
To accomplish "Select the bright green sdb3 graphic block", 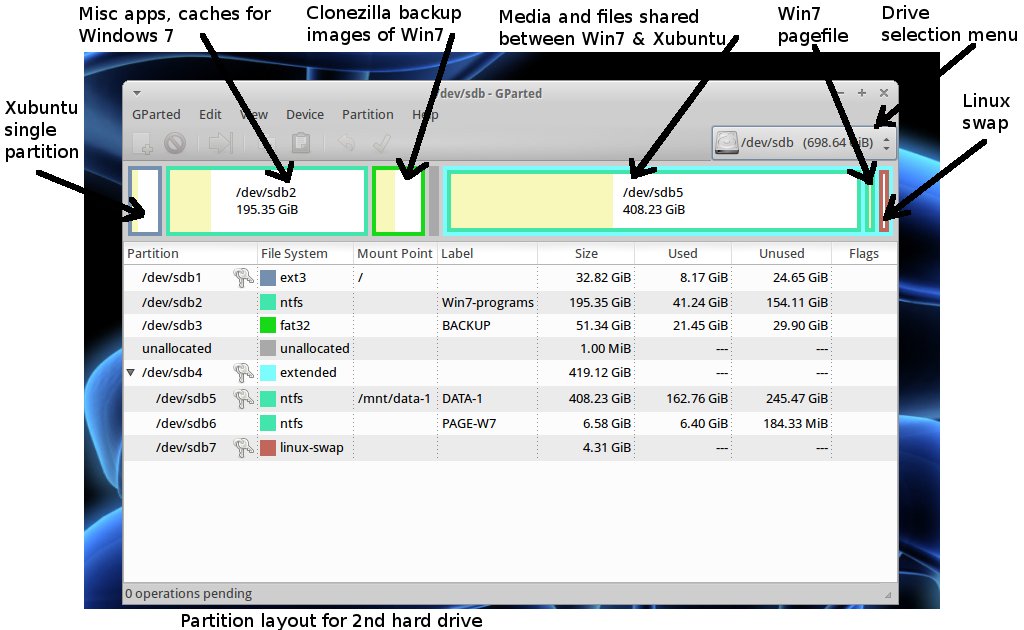I will (399, 201).
